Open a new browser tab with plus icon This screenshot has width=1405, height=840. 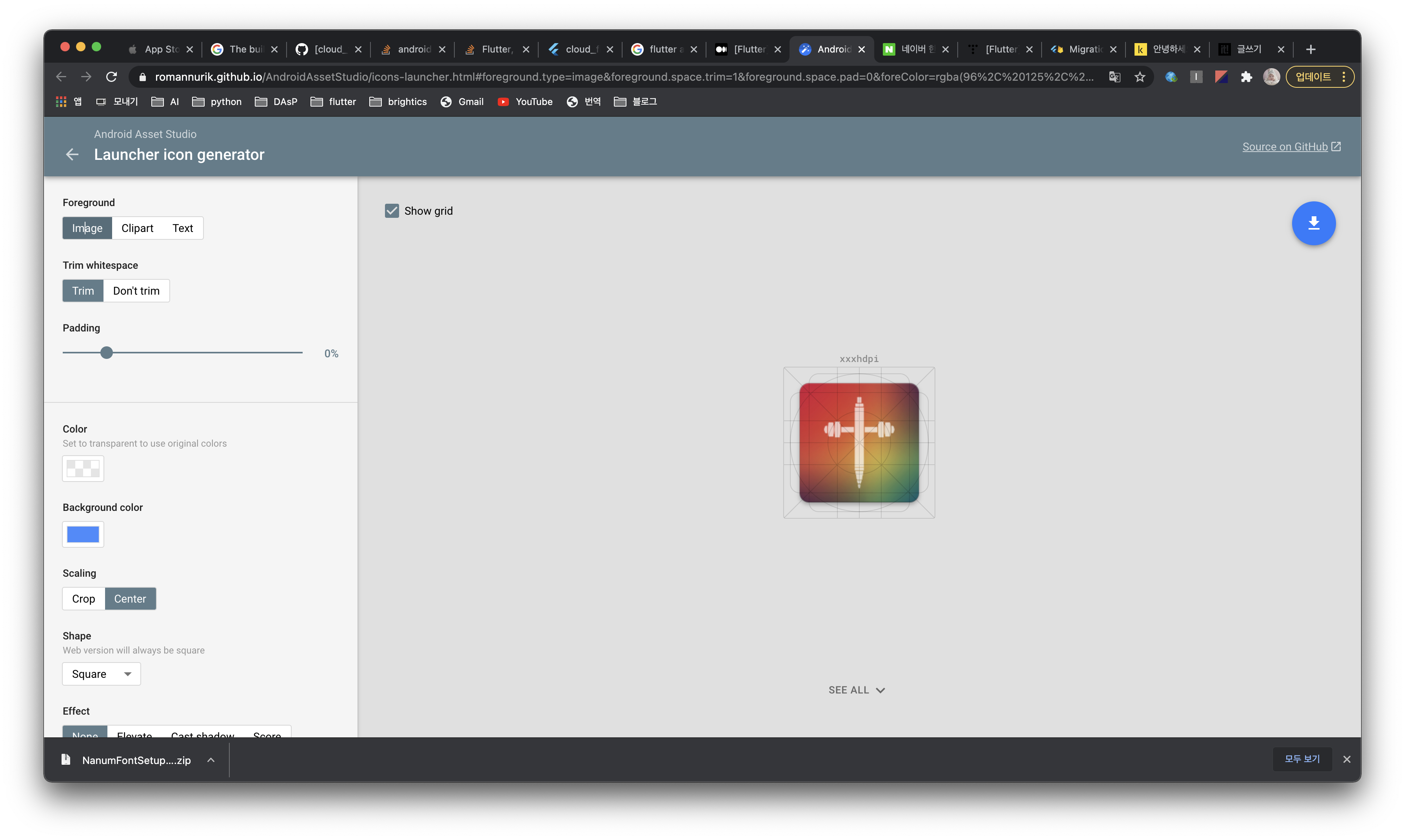[1311, 49]
